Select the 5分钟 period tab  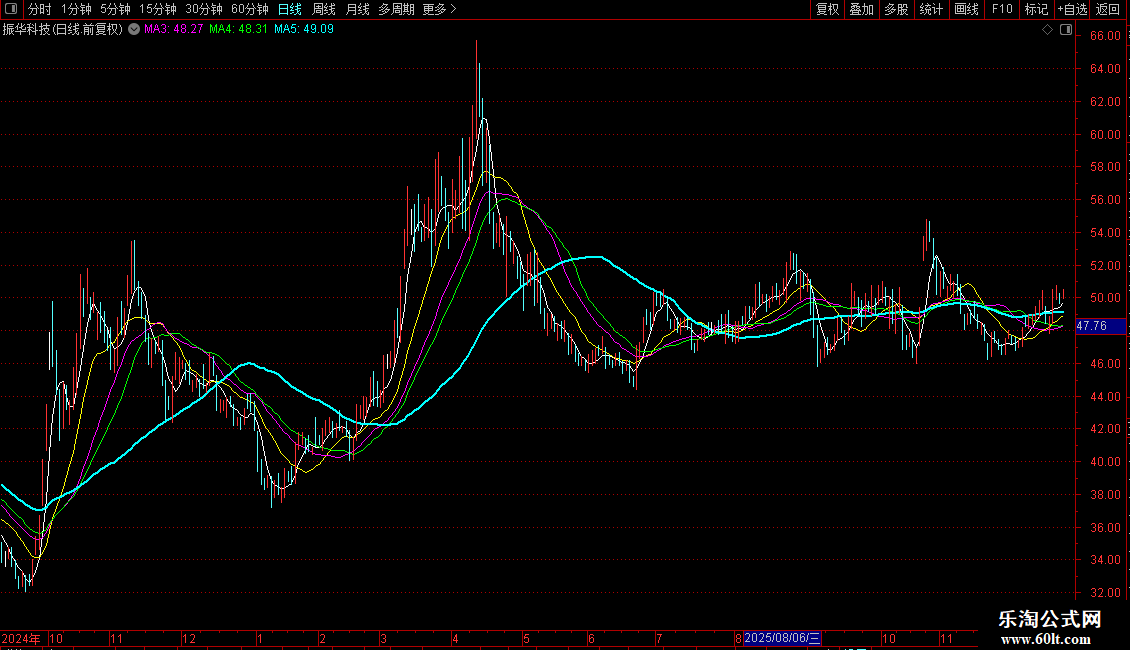(115, 9)
